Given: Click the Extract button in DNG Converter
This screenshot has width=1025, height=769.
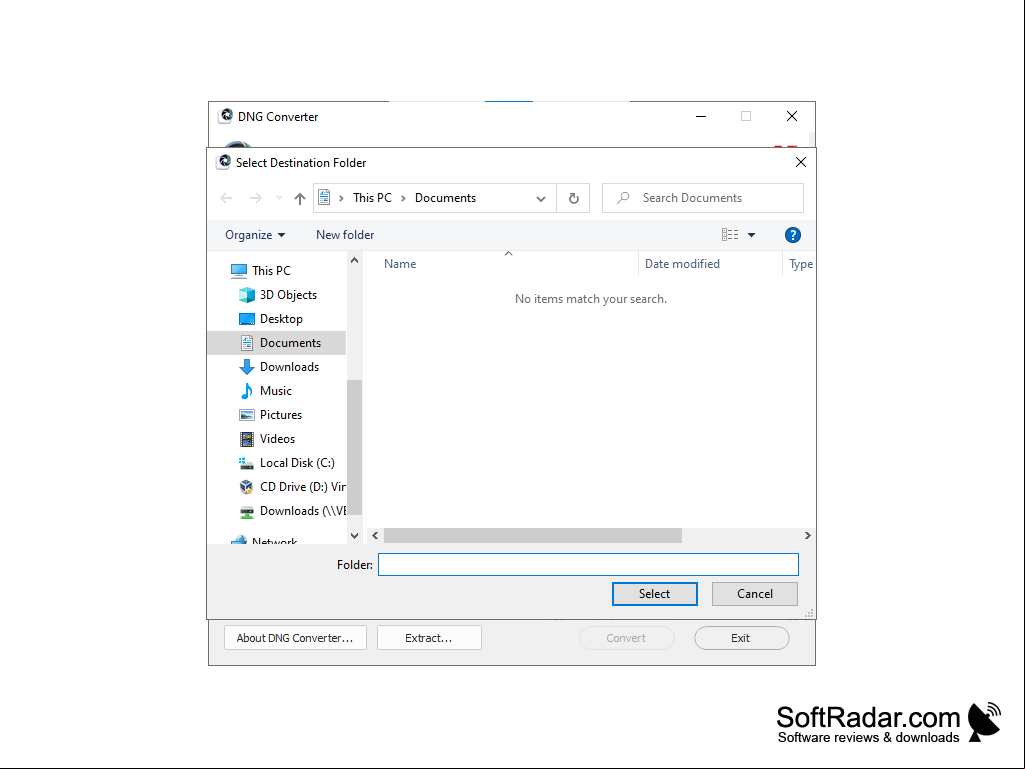Looking at the screenshot, I should 429,638.
